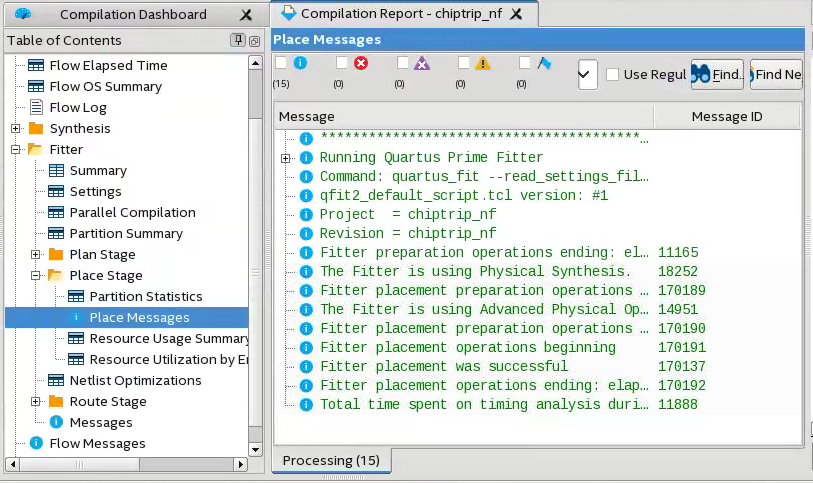The height and width of the screenshot is (483, 813).
Task: Select Messages under the Fitter folder
Action: click(x=101, y=422)
